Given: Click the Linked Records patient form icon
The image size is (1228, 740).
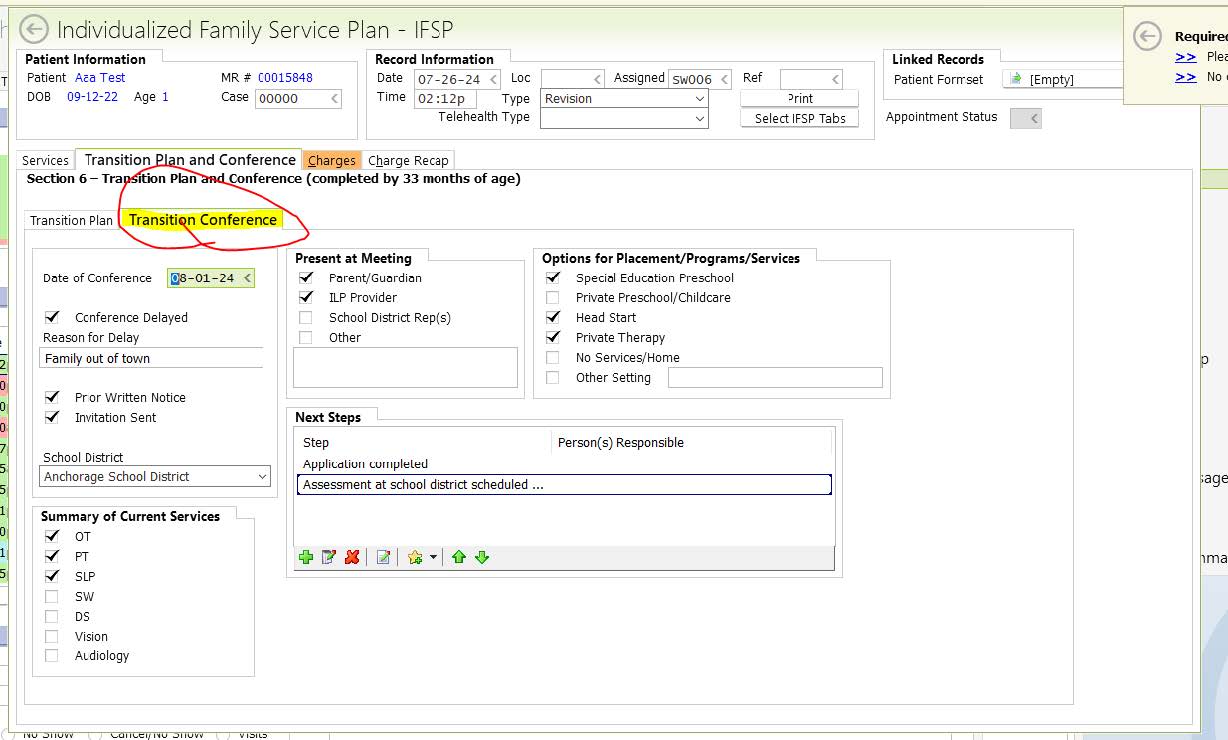Looking at the screenshot, I should point(1016,79).
